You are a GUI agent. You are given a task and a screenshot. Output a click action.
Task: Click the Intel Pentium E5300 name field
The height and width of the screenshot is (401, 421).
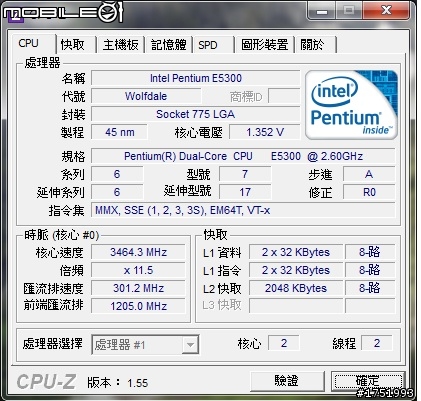[x=196, y=78]
